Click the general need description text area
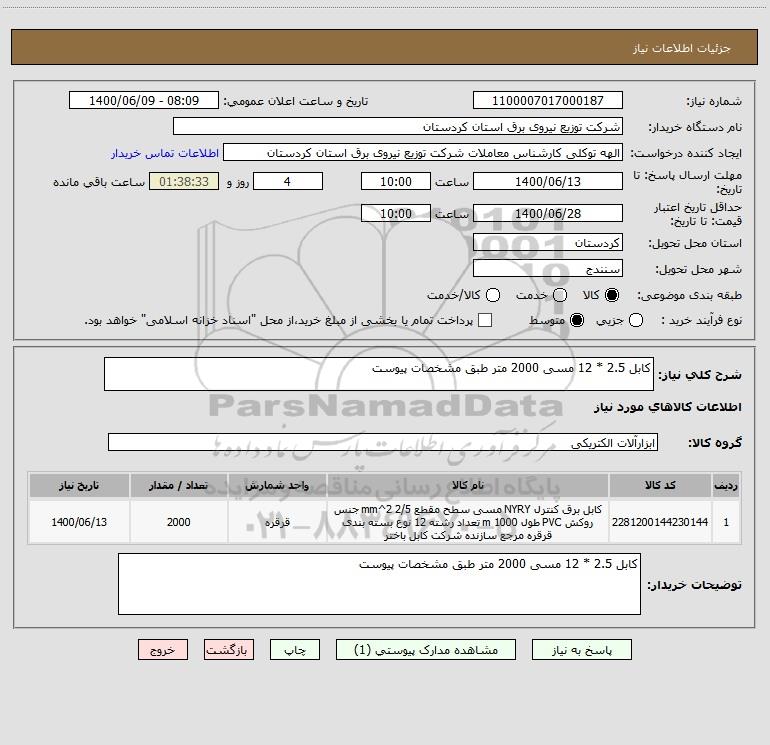The image size is (770, 745). (379, 374)
